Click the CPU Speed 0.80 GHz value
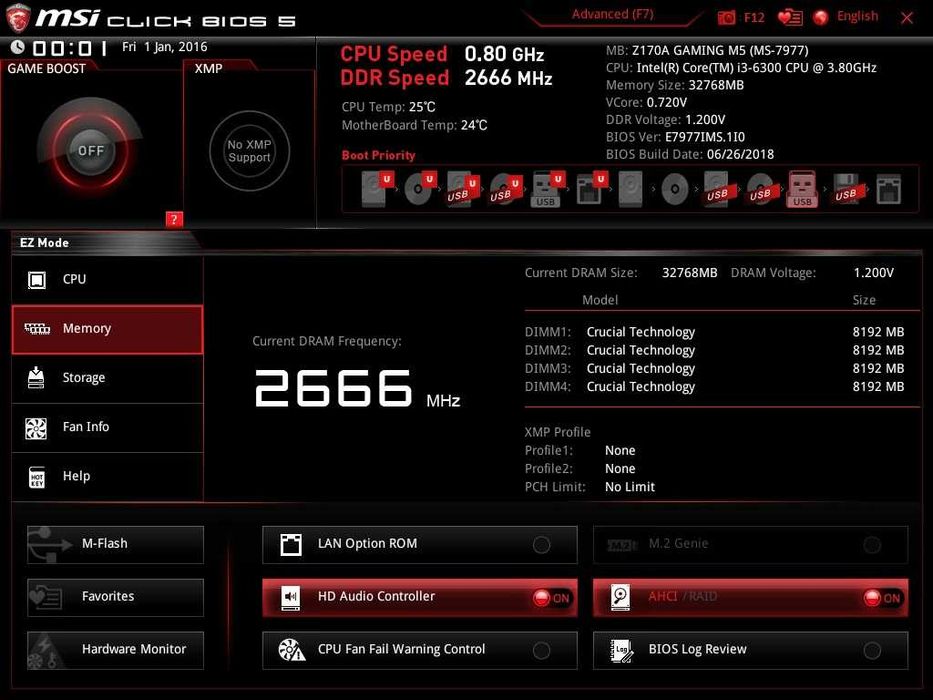This screenshot has width=933, height=700. tap(504, 54)
